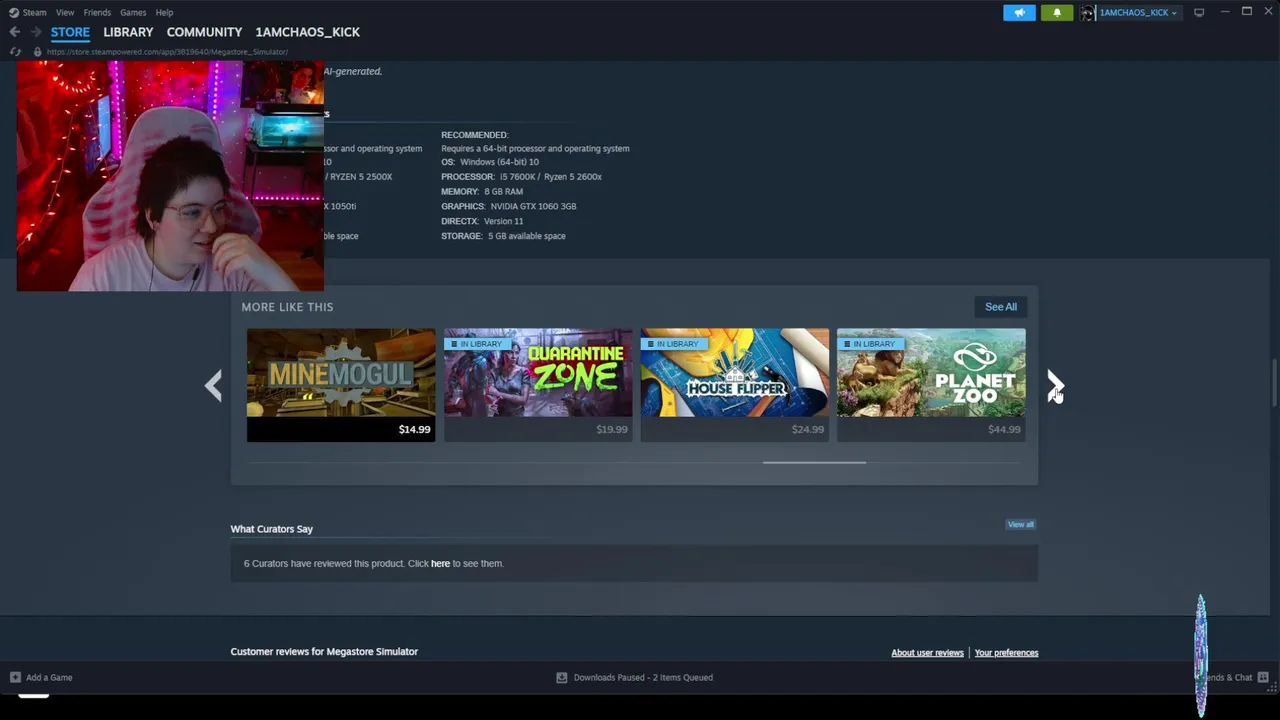Screen dimensions: 1280x720
Task: Click IN LIBRARY badge on Planet Zoo
Action: click(870, 344)
